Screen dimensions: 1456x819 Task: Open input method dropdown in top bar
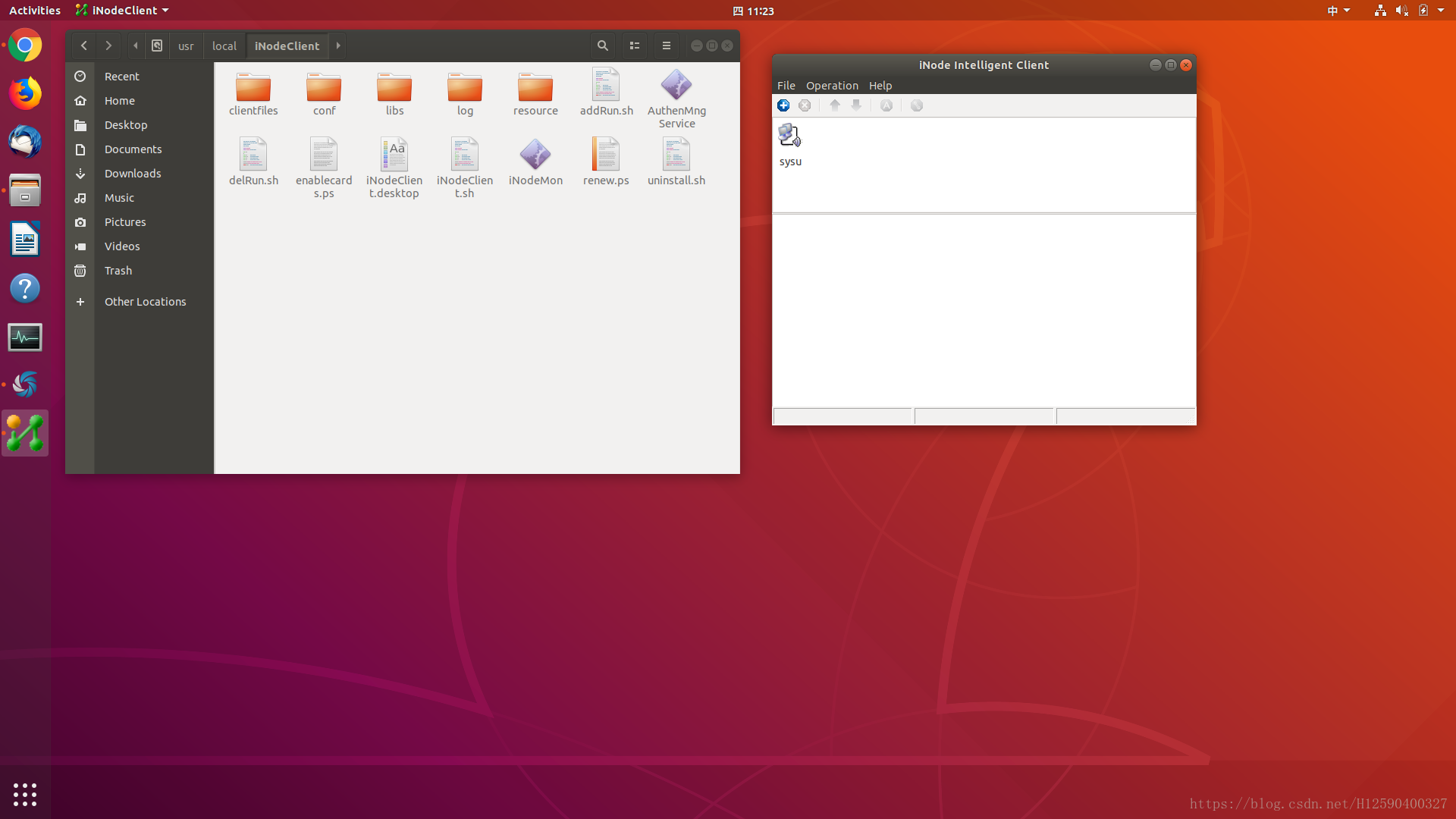coord(1338,11)
